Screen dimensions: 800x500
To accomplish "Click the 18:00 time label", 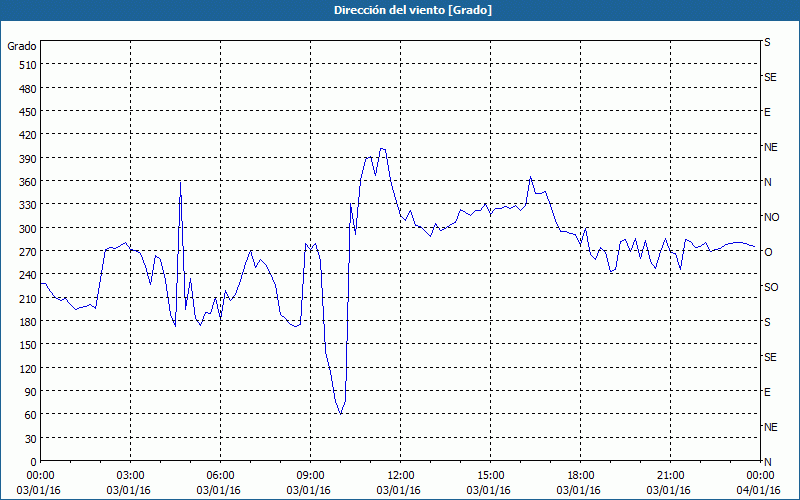I will tap(581, 476).
